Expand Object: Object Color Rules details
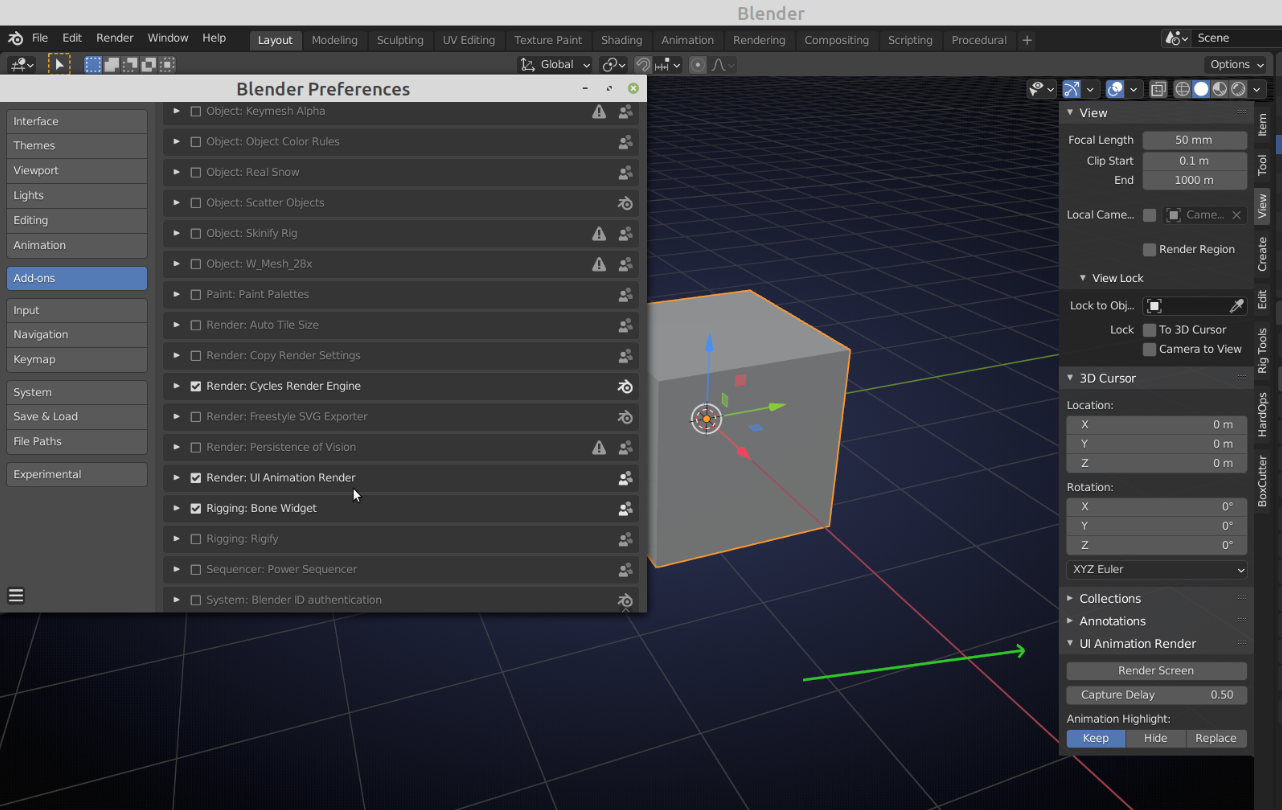This screenshot has height=810, width=1282. (x=177, y=141)
